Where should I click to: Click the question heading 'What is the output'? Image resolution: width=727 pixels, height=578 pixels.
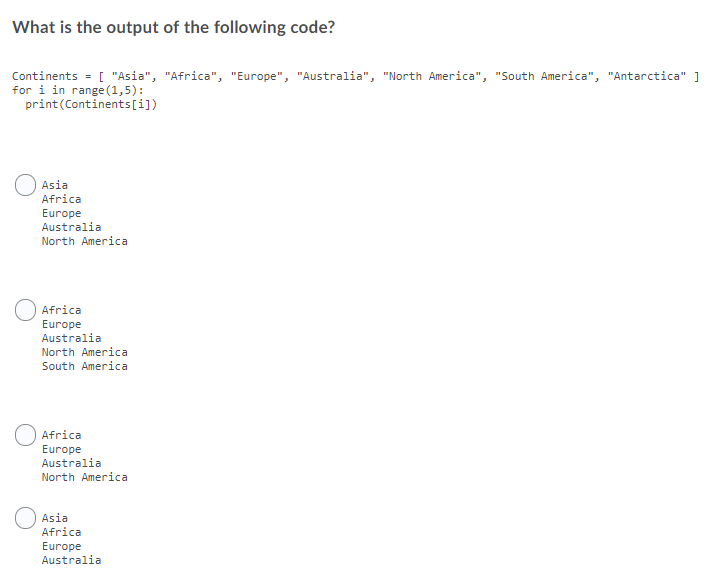click(173, 27)
